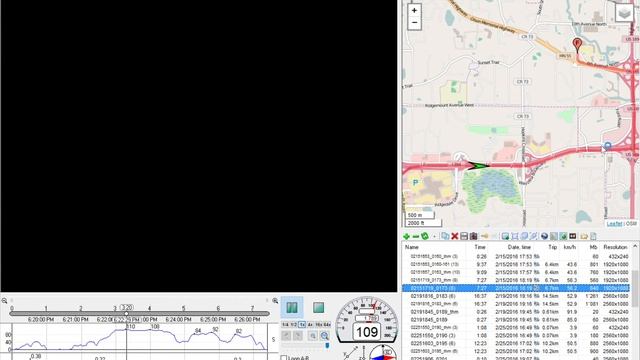Click the first grayed marker button under speed buttons
640x360 pixels.
coord(286,336)
